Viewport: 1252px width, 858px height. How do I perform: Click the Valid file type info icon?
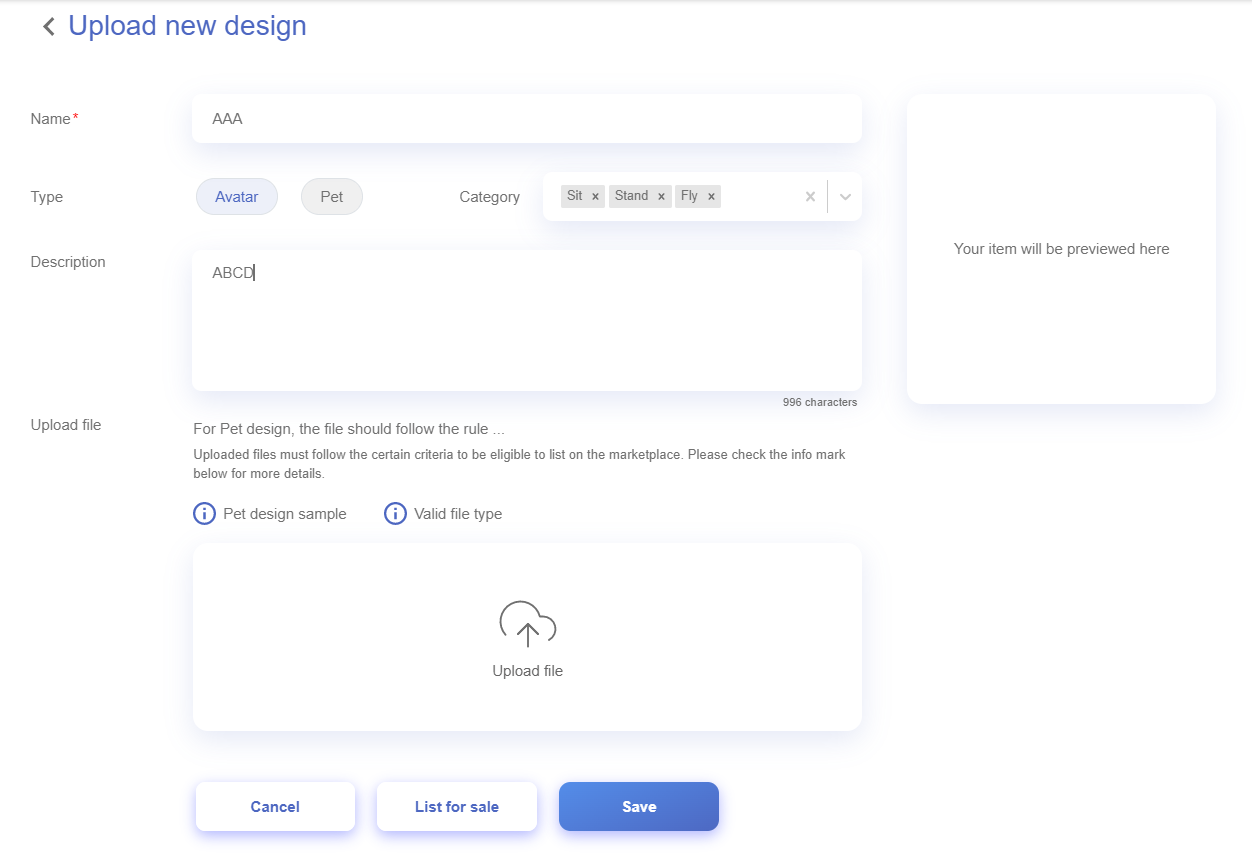point(395,514)
